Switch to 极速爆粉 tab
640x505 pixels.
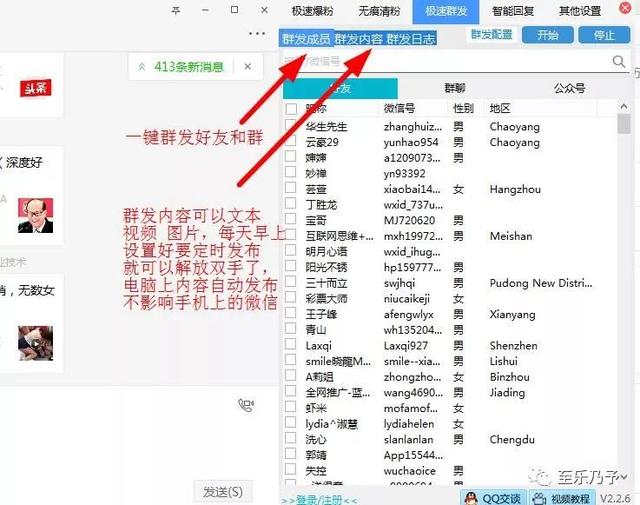click(x=312, y=11)
